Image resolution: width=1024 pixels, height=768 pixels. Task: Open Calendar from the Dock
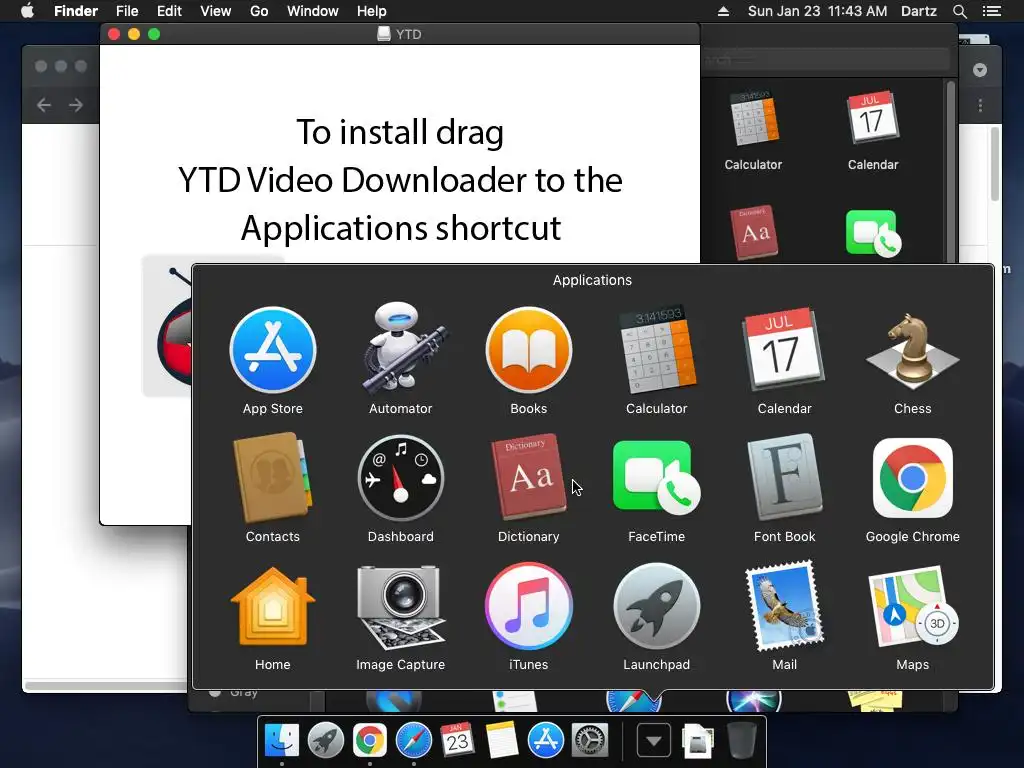click(x=457, y=740)
